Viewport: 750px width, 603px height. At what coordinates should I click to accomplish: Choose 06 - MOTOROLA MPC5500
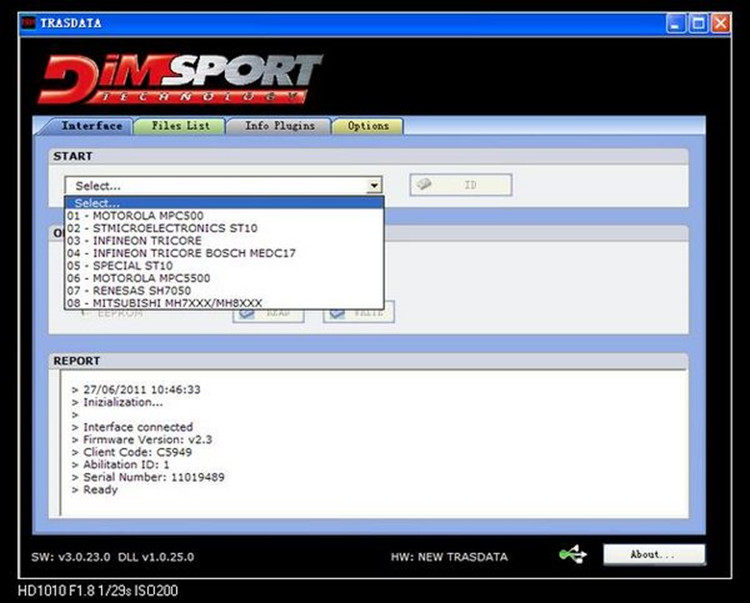pos(224,278)
